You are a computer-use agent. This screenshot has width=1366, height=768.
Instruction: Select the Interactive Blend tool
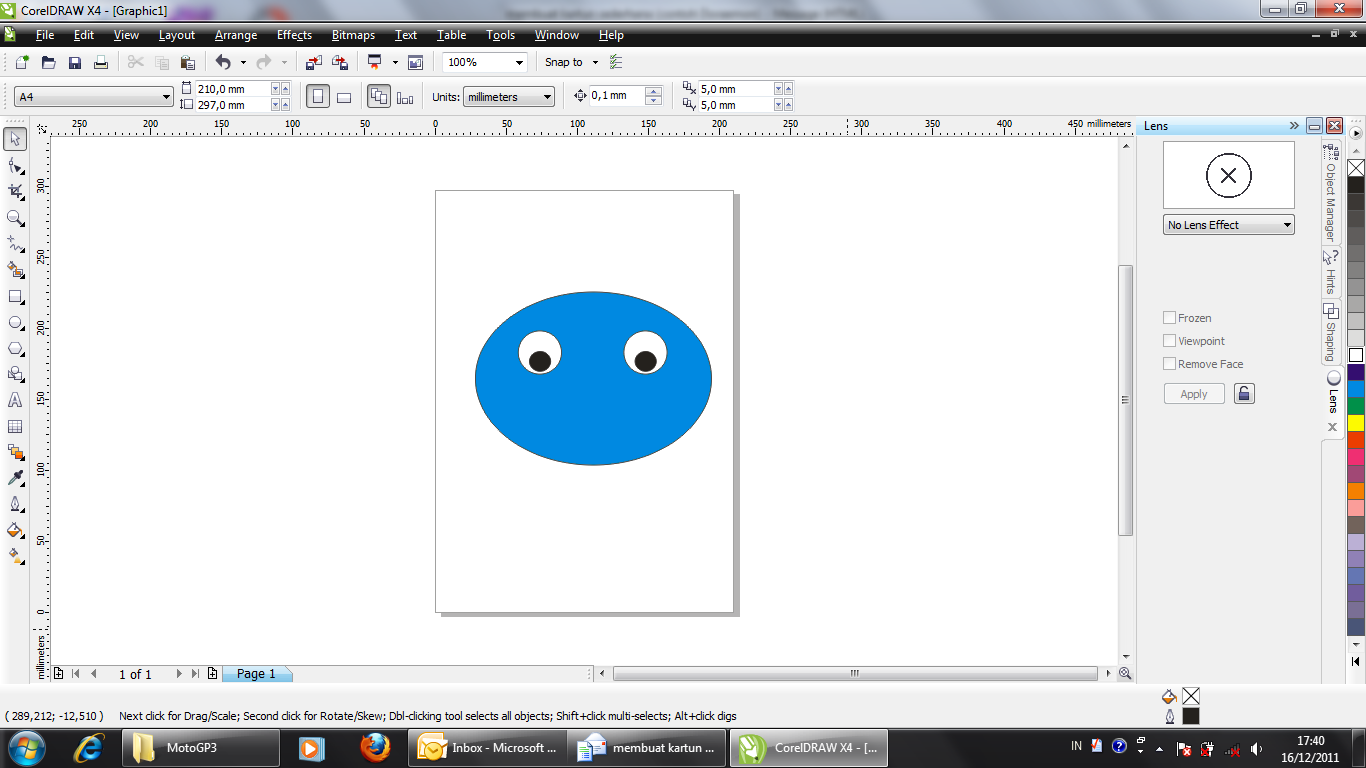coord(15,452)
